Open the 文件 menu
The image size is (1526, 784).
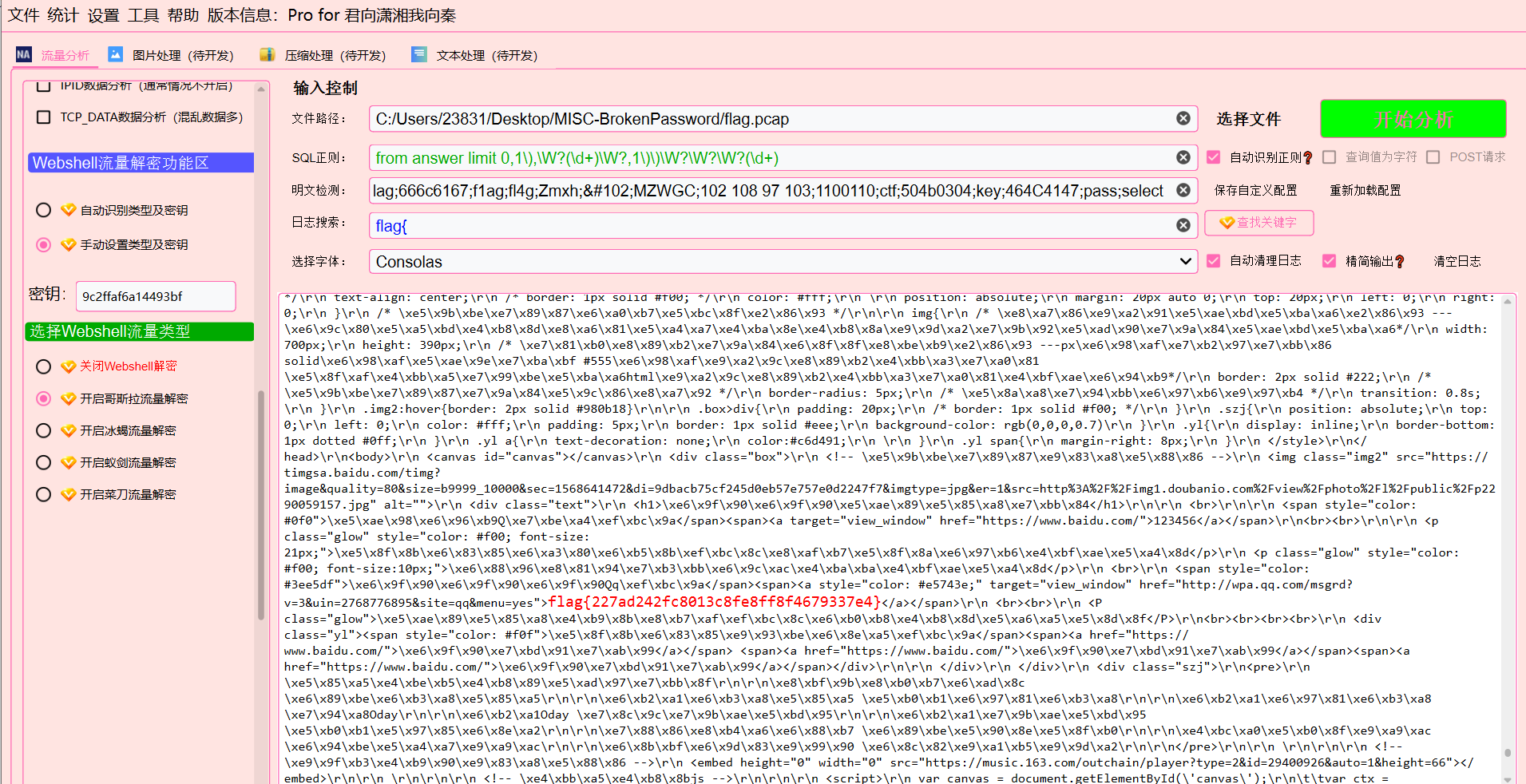pyautogui.click(x=23, y=15)
